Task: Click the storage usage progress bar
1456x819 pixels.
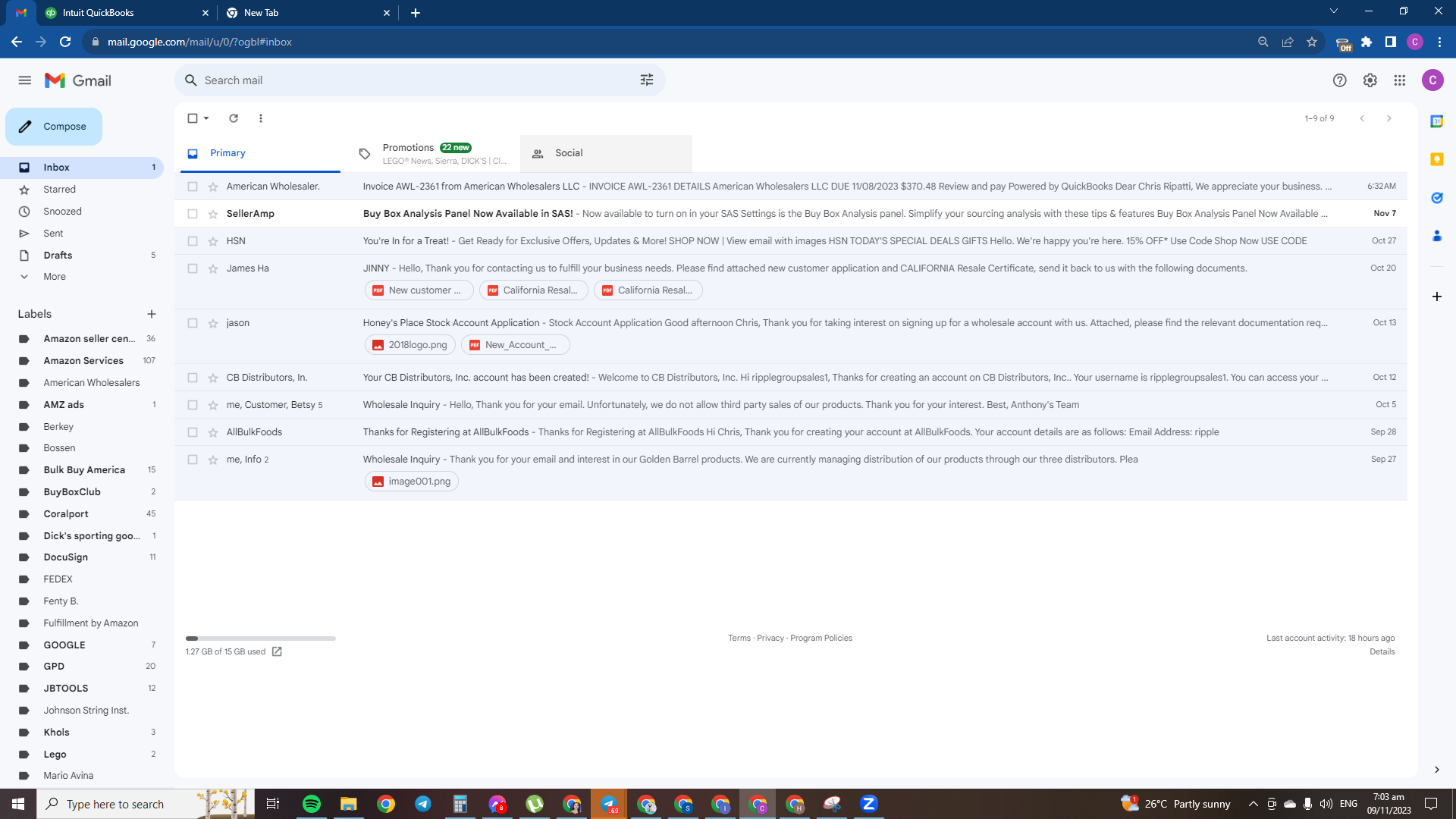Action: (x=261, y=639)
